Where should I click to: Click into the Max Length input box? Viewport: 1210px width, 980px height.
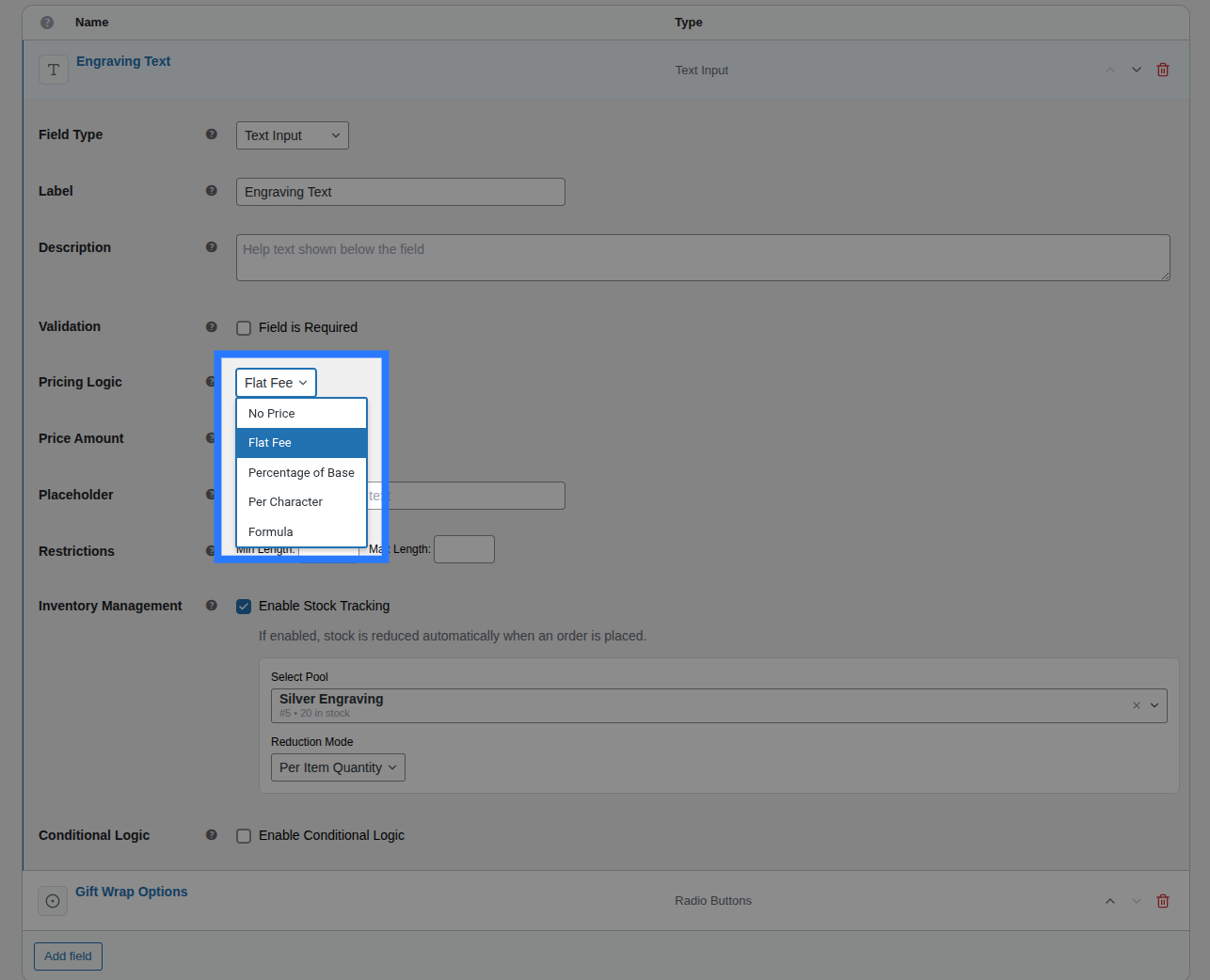pos(464,549)
